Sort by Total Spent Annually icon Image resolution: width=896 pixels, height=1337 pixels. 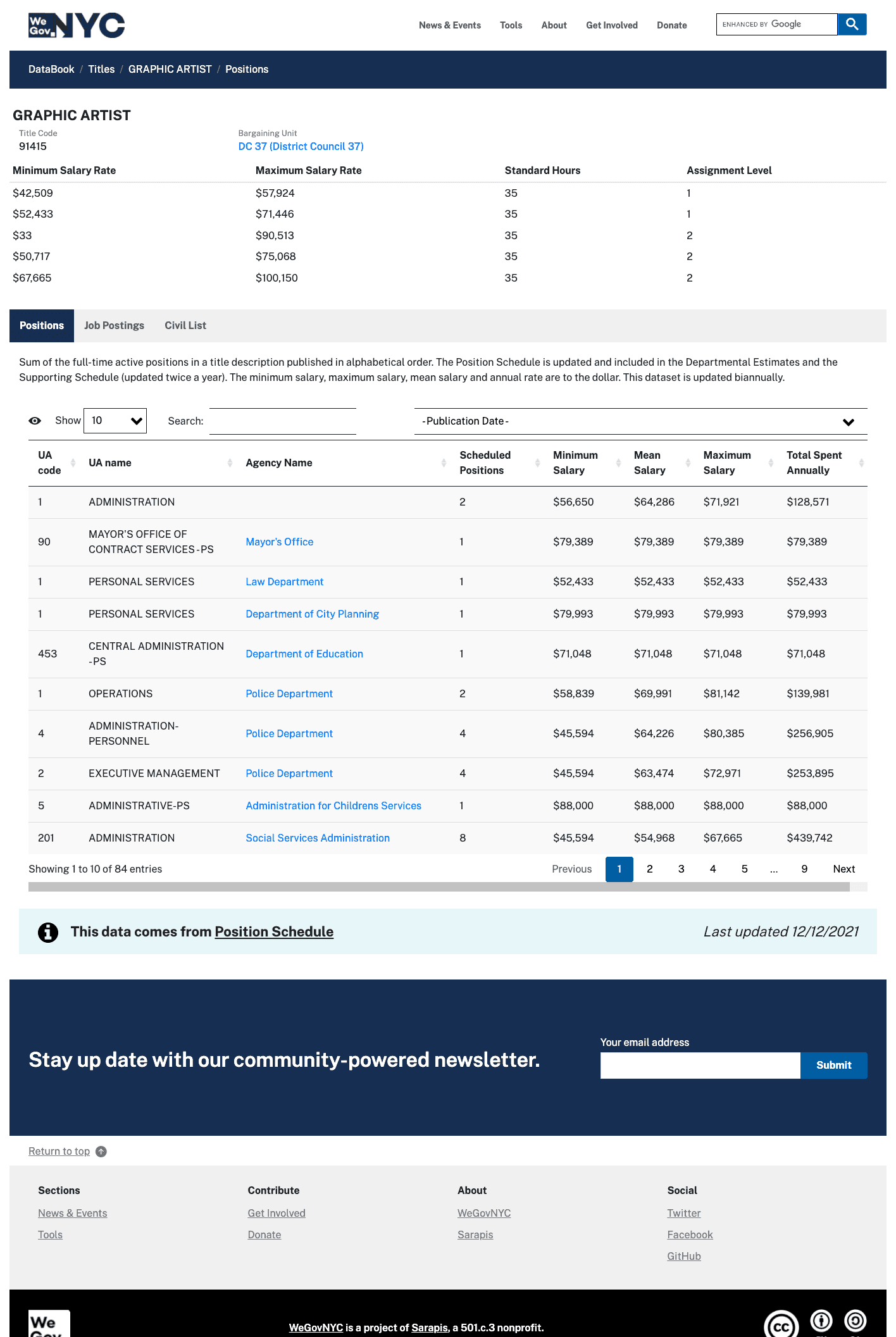pyautogui.click(x=861, y=463)
